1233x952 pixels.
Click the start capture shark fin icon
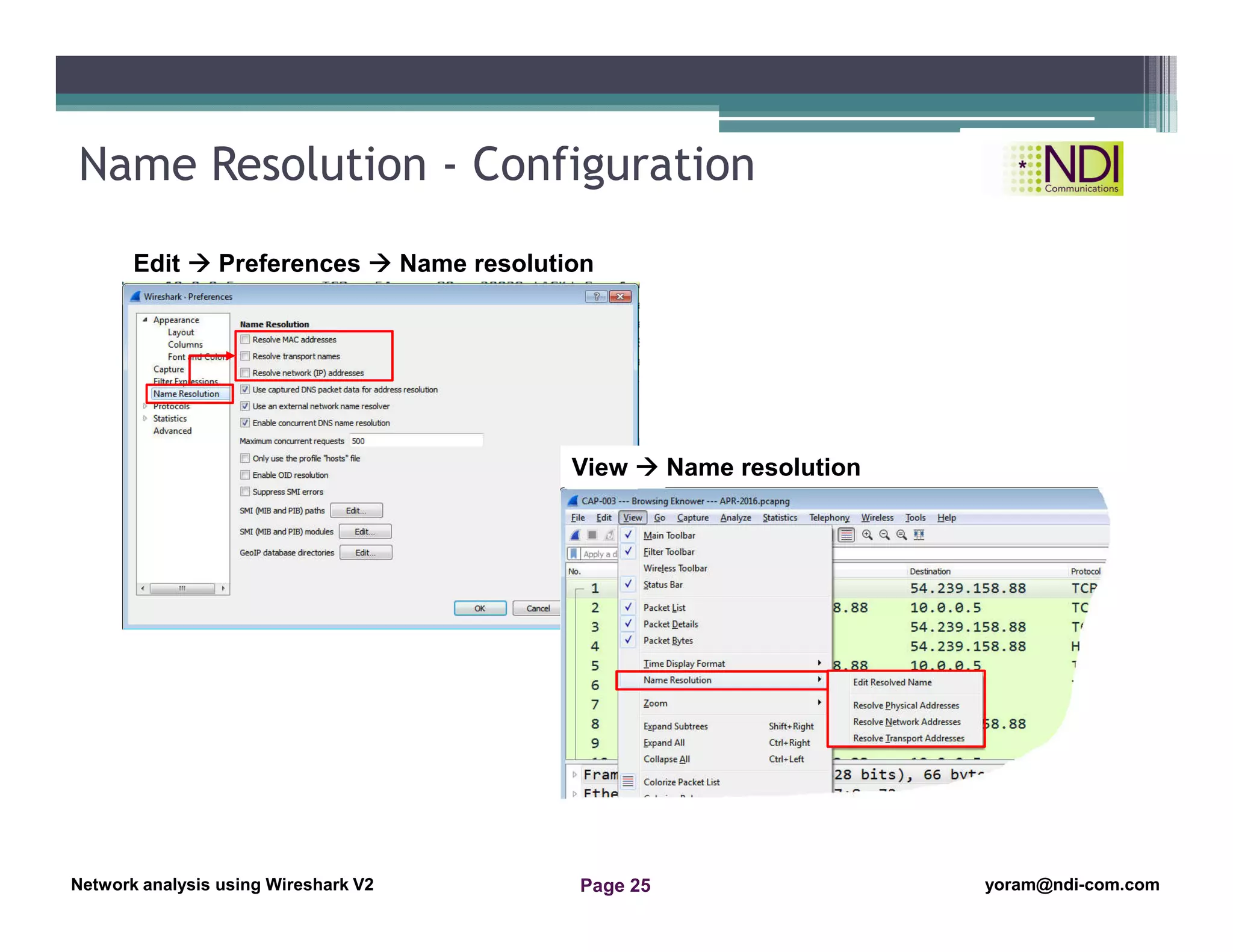(576, 535)
